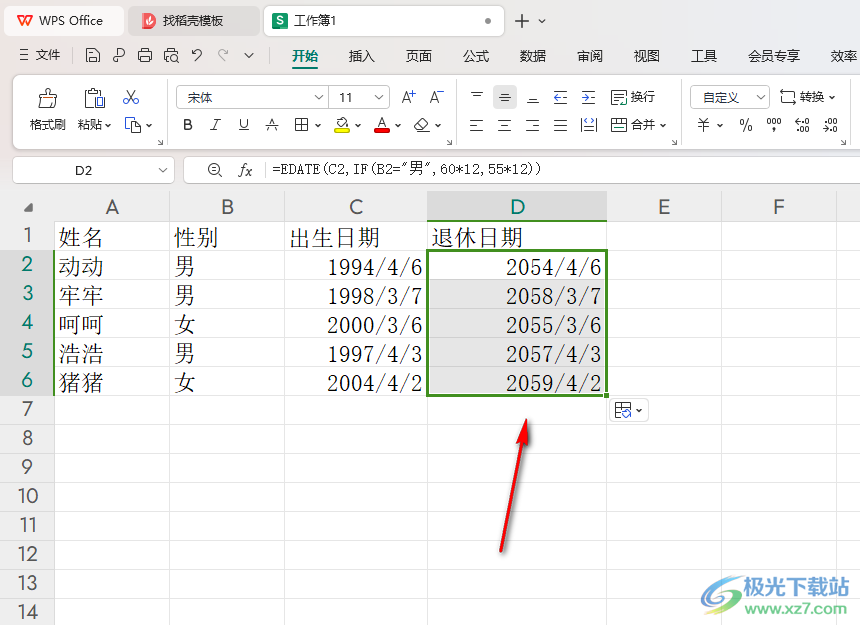This screenshot has height=625, width=860.
Task: Open the Paste options dropdown arrow
Action: 108,126
